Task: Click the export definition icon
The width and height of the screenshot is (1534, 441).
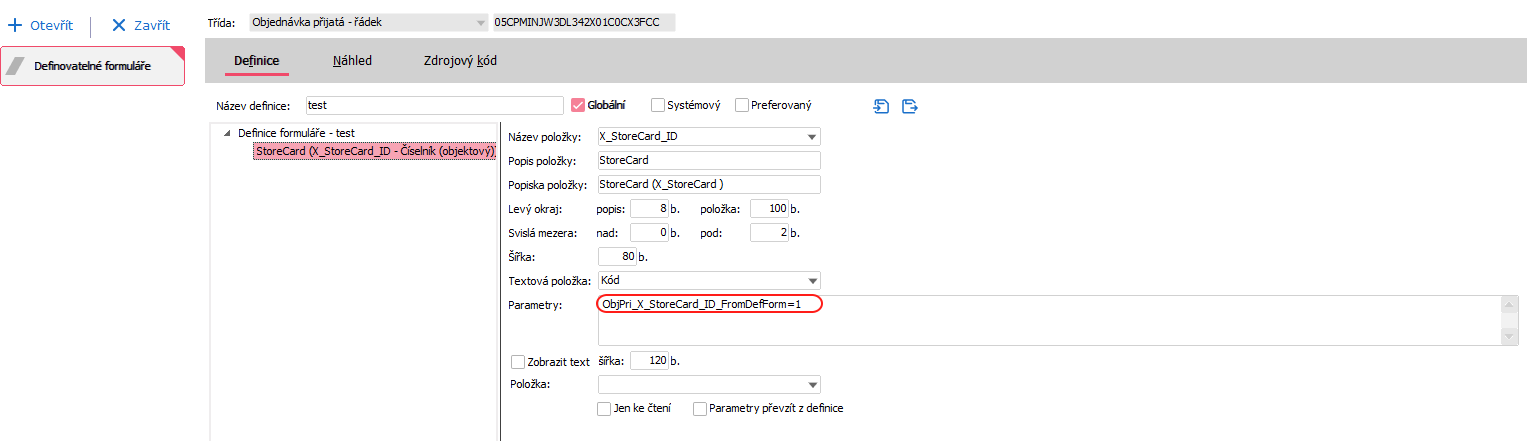Action: 910,106
